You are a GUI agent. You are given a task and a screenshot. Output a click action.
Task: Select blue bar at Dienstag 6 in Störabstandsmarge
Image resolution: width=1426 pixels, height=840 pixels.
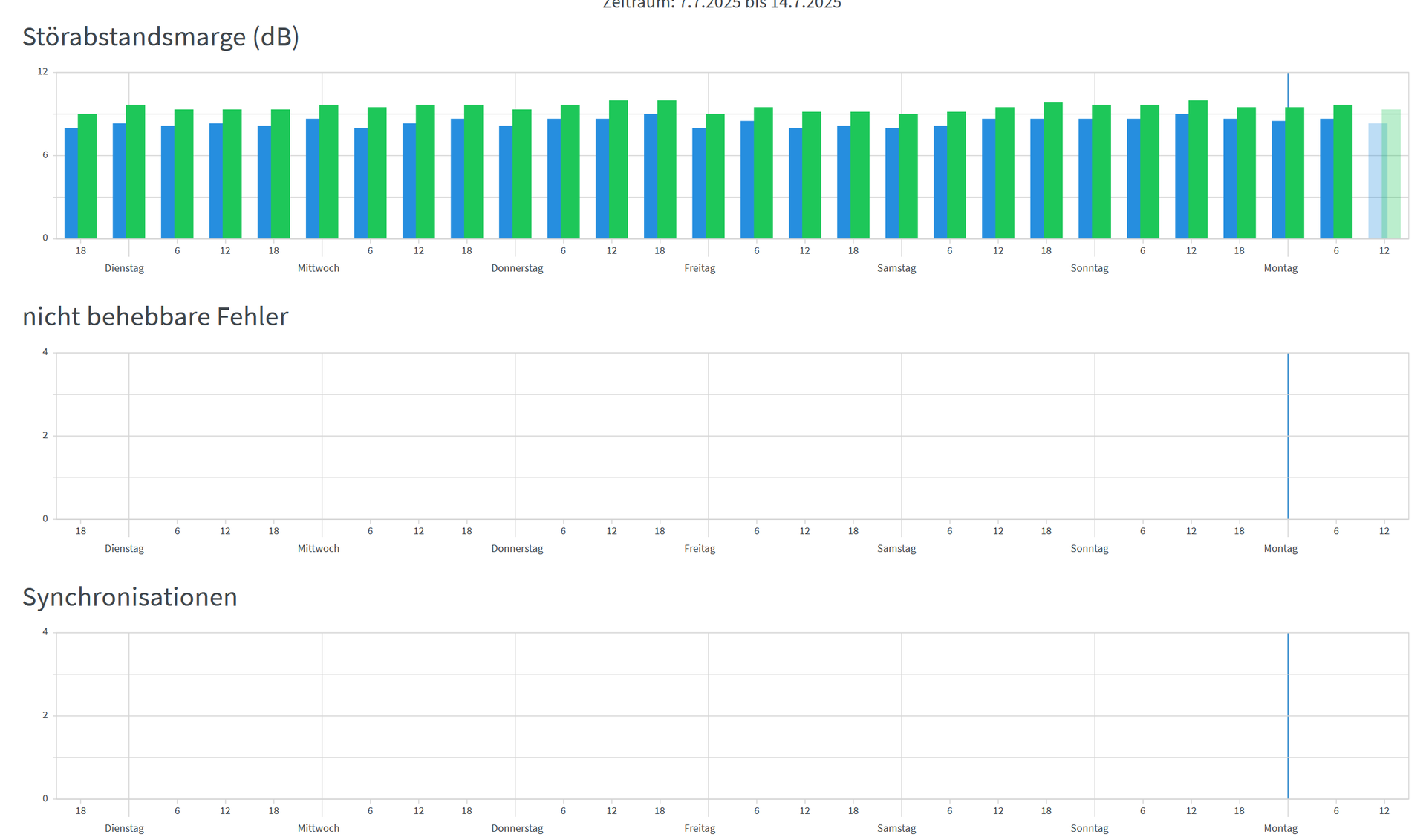click(x=167, y=183)
